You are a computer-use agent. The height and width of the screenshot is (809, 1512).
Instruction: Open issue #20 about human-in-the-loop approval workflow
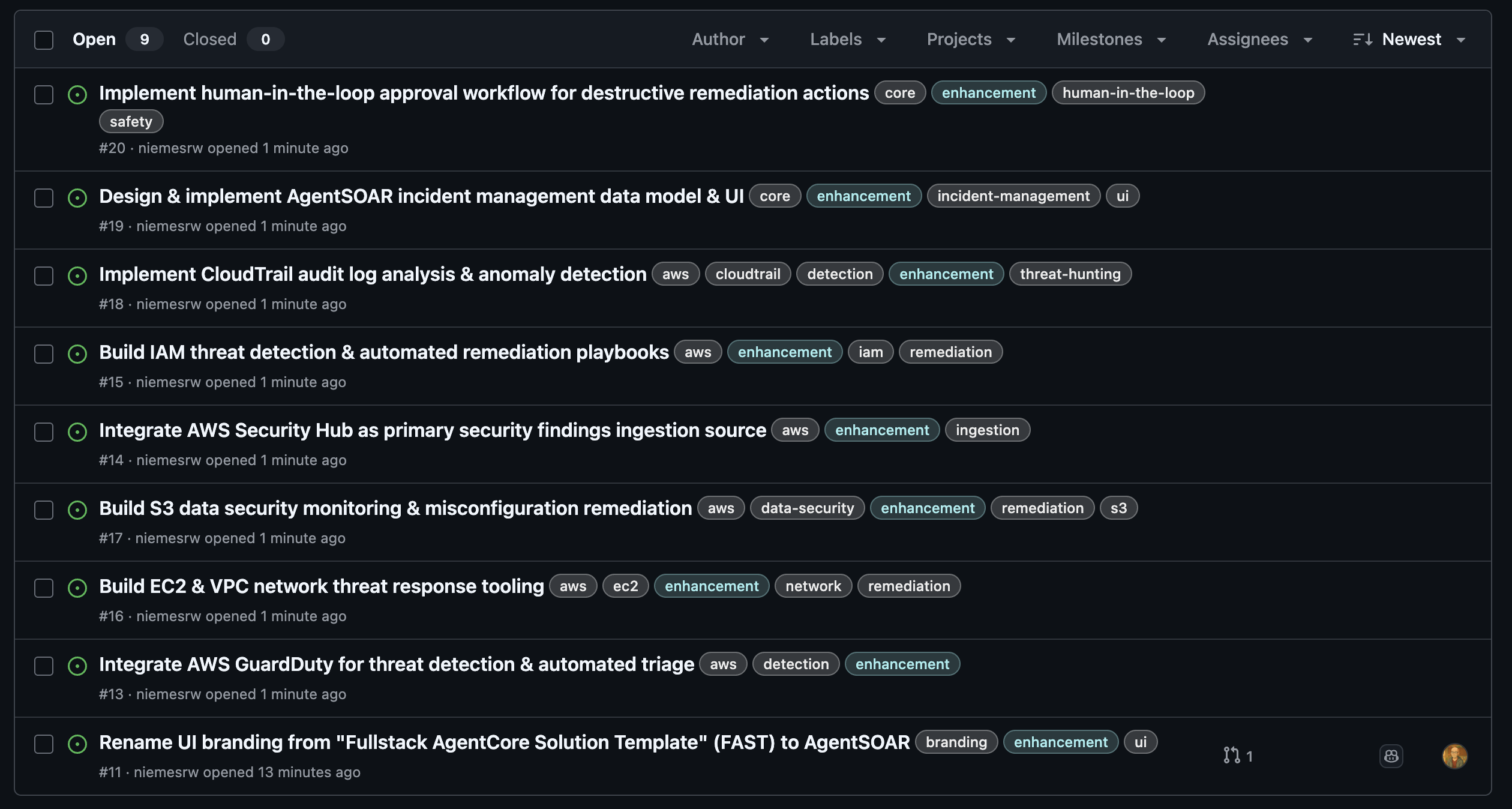[x=484, y=93]
